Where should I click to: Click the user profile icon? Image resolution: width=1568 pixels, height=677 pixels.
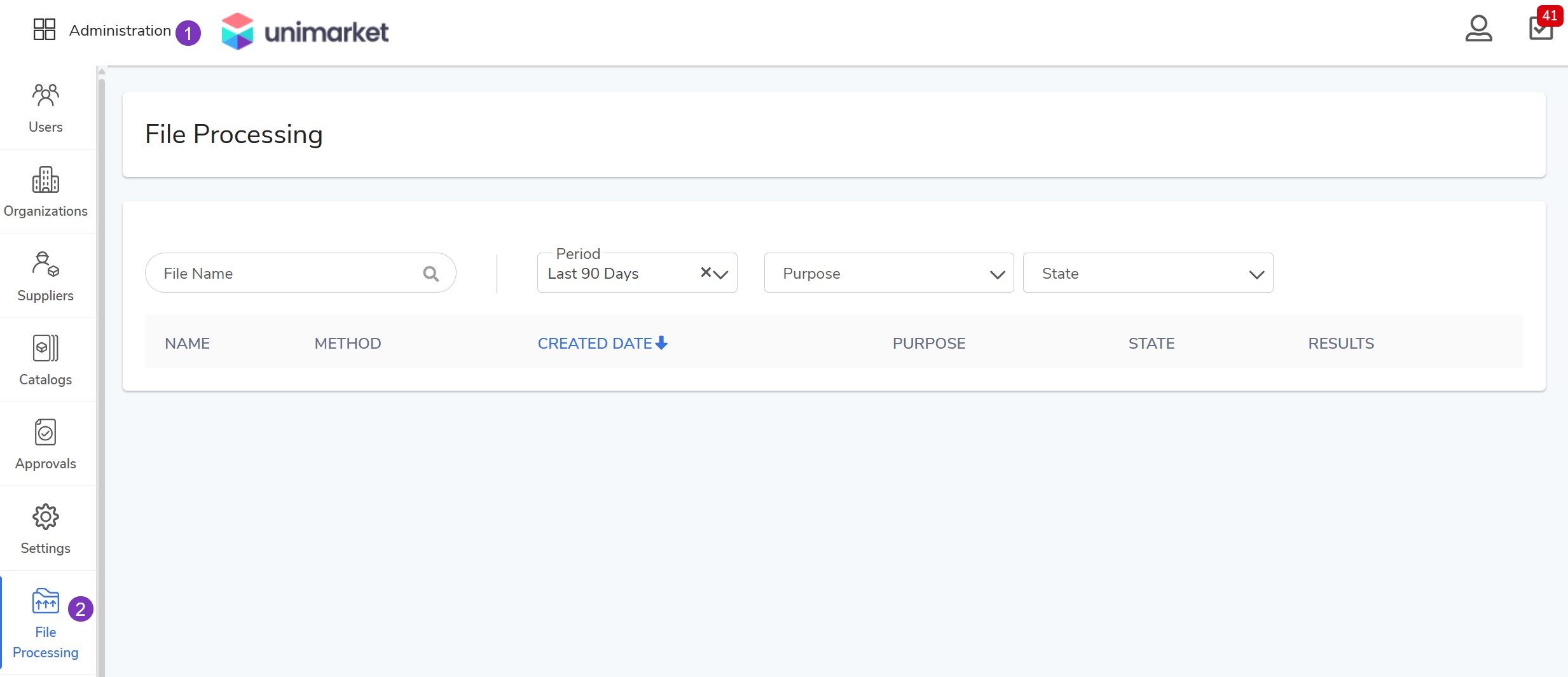tap(1478, 29)
